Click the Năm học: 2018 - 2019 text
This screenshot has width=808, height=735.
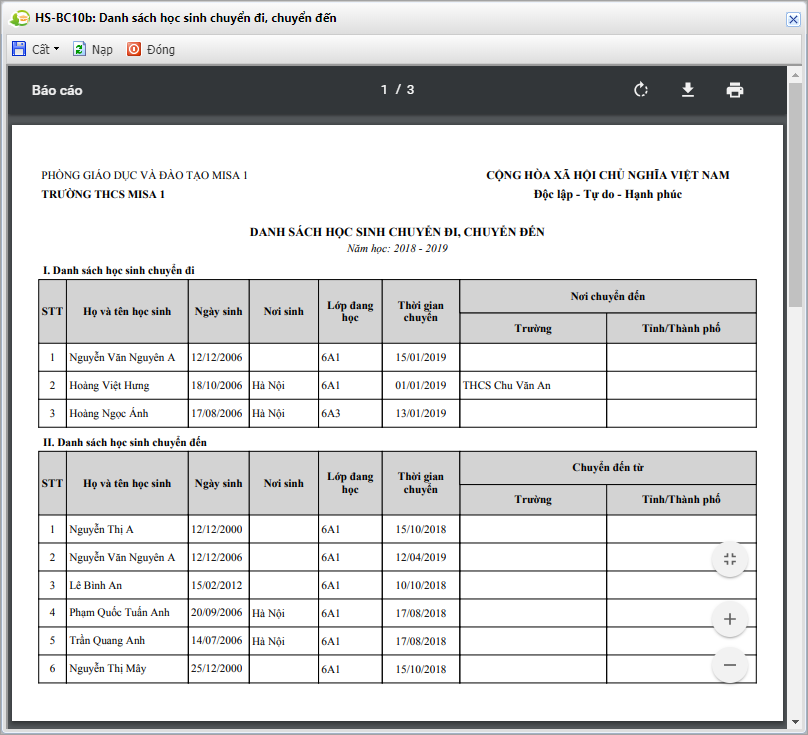(397, 248)
